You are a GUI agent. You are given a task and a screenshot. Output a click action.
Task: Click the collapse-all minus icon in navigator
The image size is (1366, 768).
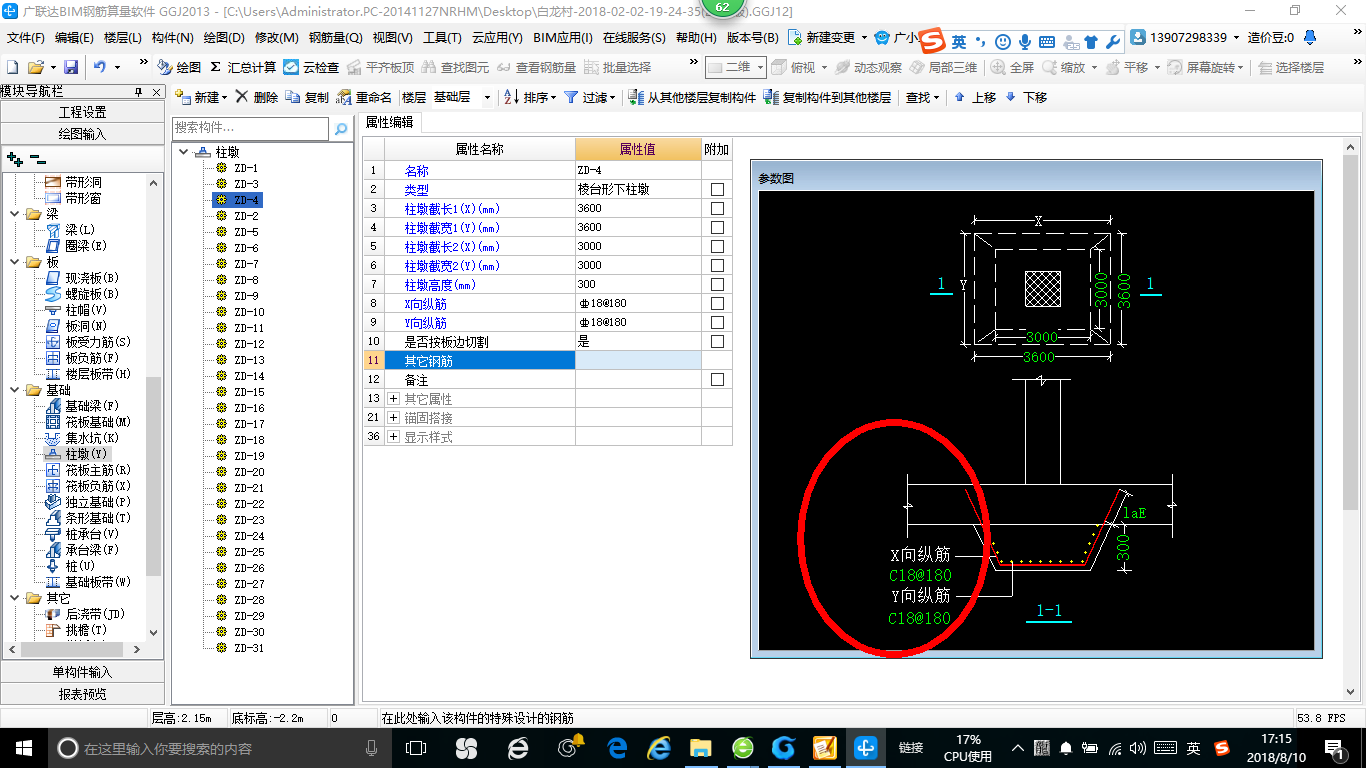pos(38,159)
